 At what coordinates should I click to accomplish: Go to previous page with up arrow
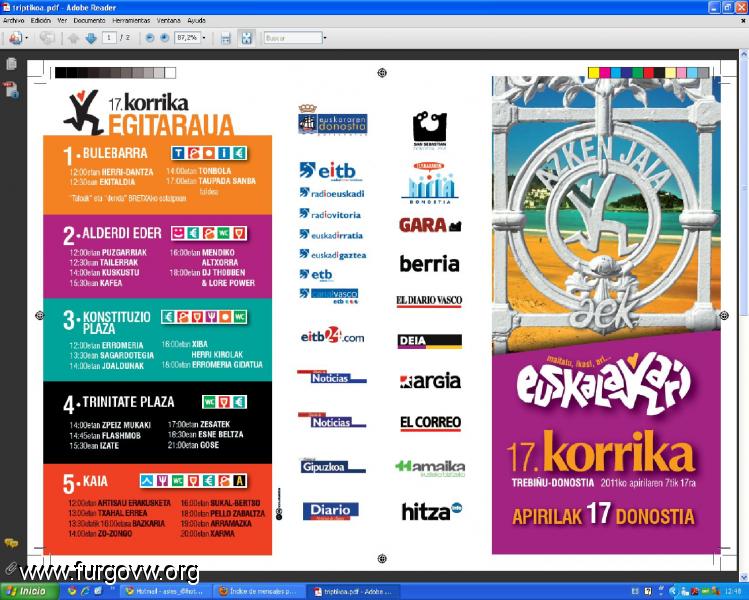click(x=74, y=38)
